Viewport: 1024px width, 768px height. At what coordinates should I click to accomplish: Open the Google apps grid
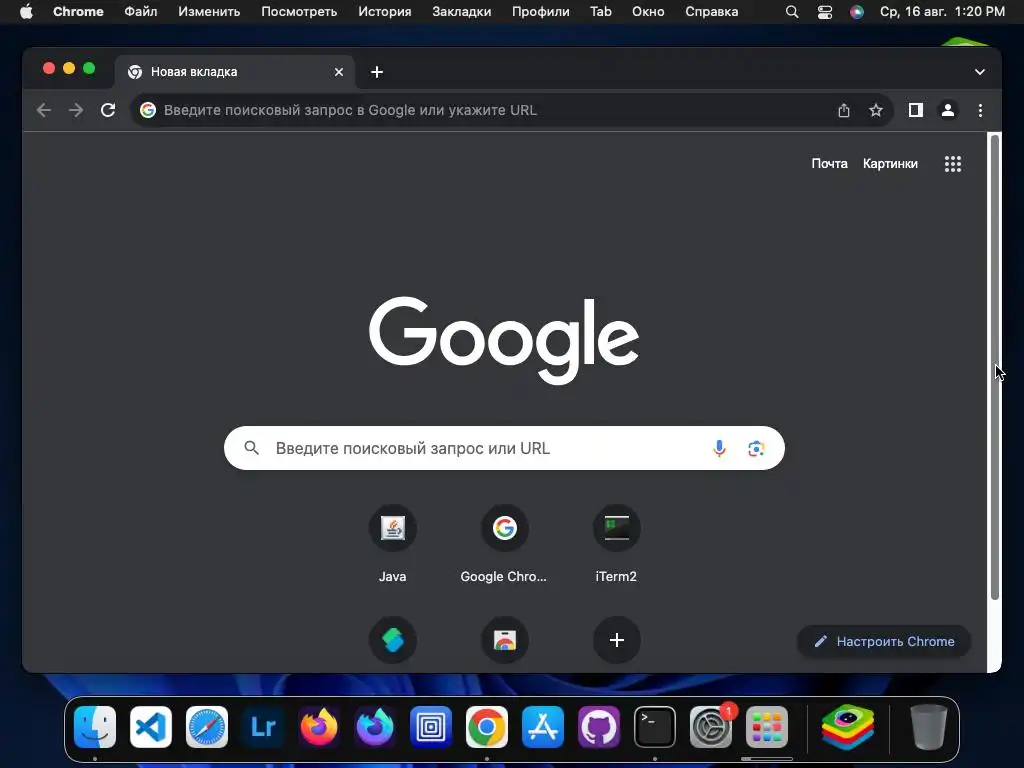[953, 164]
